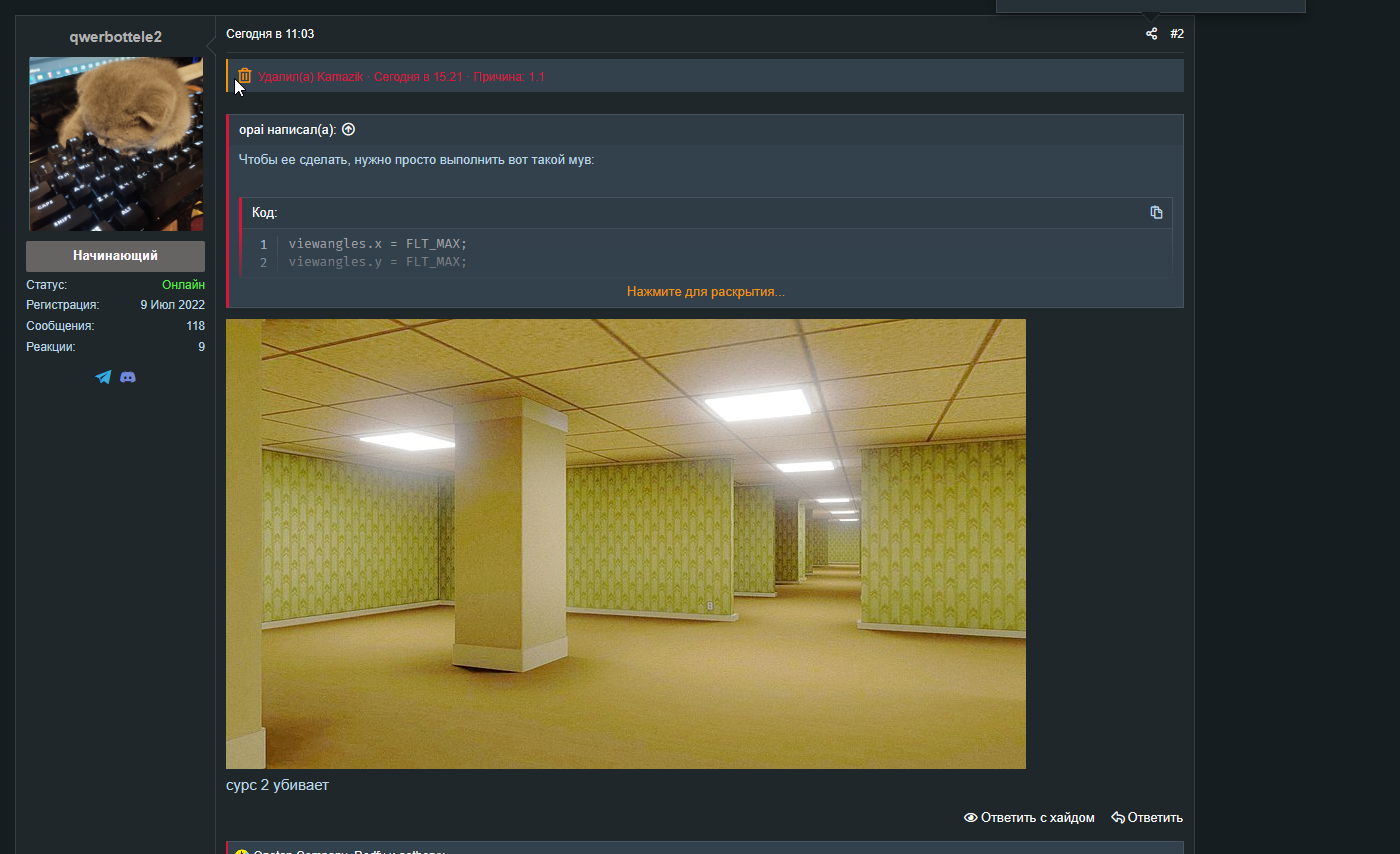The width and height of the screenshot is (1400, 854).
Task: Click the "Ответить с хайдом" text
Action: [1037, 817]
